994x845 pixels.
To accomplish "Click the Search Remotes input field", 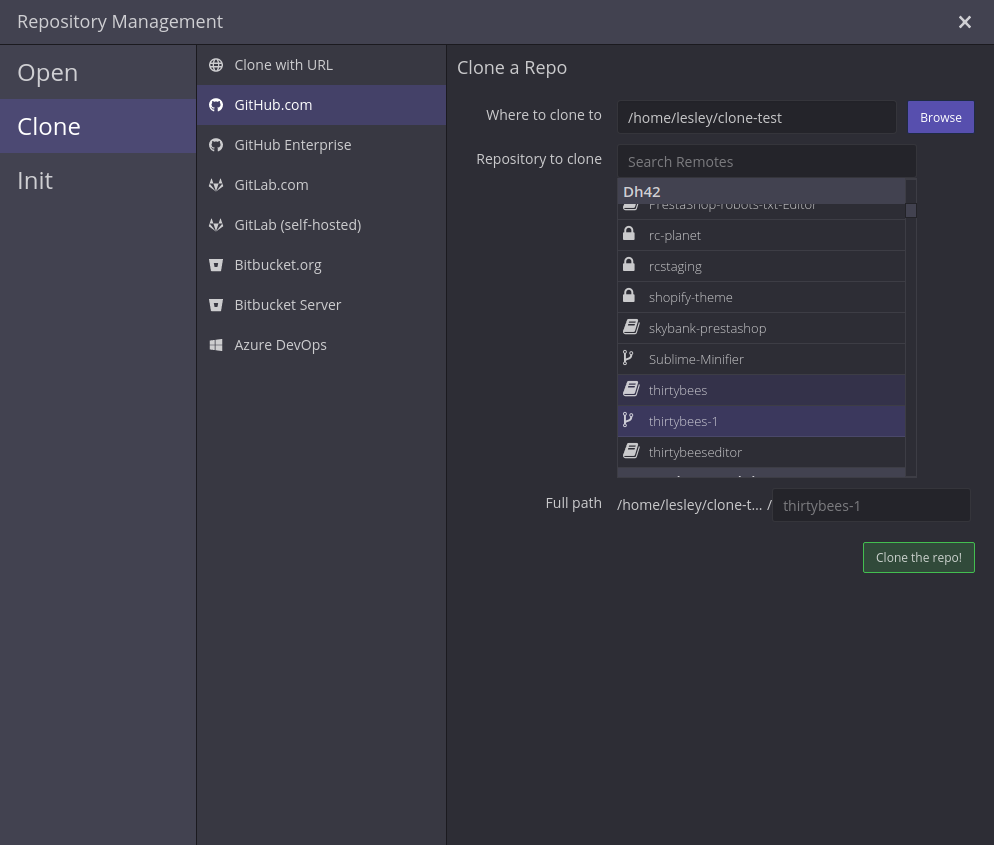I will coord(766,162).
